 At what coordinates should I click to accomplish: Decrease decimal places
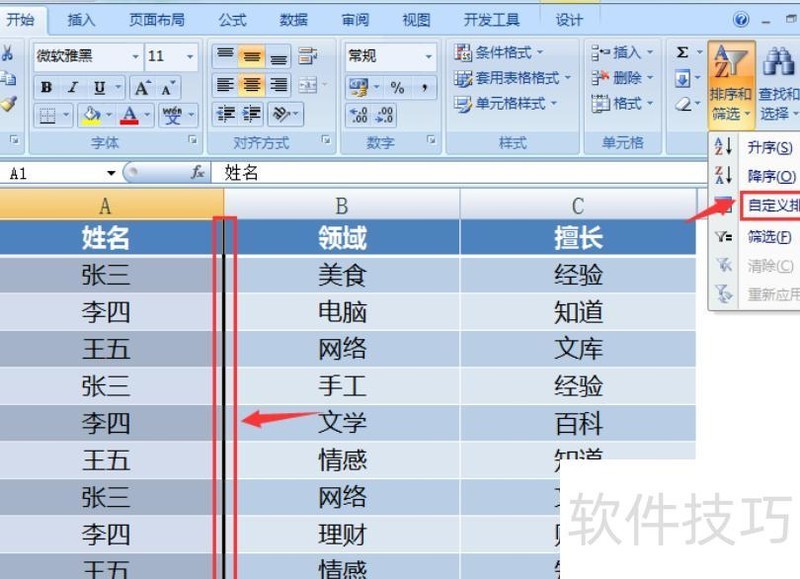coord(384,115)
